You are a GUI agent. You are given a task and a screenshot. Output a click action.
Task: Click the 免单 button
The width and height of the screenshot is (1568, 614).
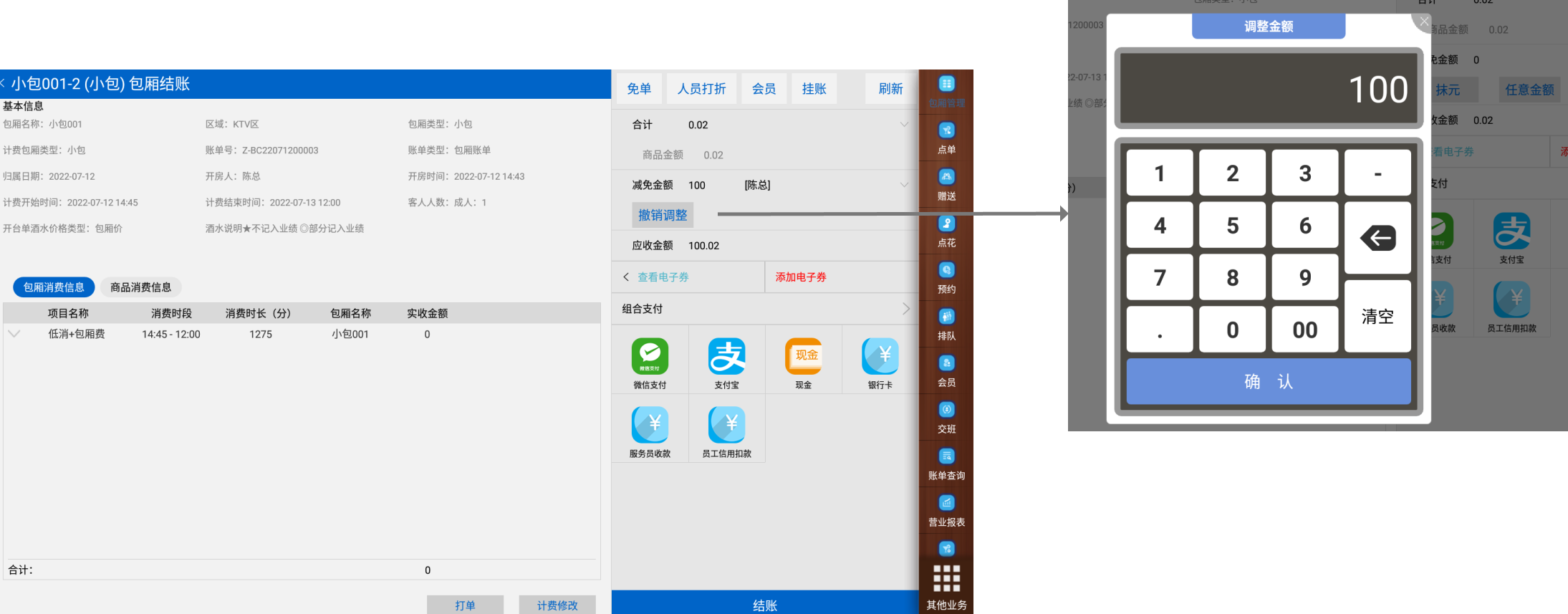click(x=639, y=89)
